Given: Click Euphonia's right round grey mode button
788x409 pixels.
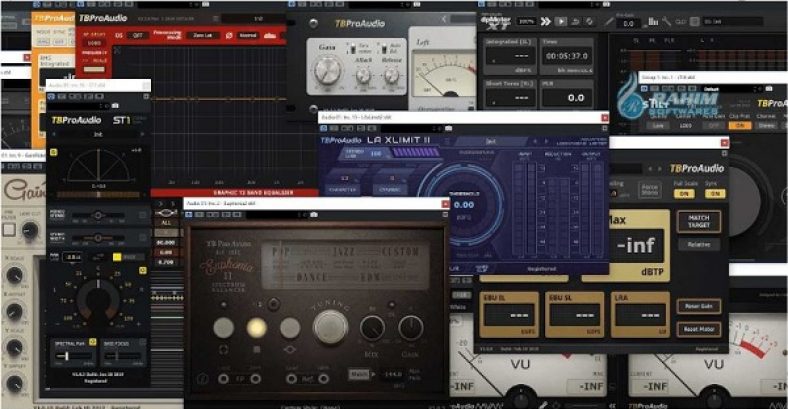Looking at the screenshot, I should (x=289, y=328).
